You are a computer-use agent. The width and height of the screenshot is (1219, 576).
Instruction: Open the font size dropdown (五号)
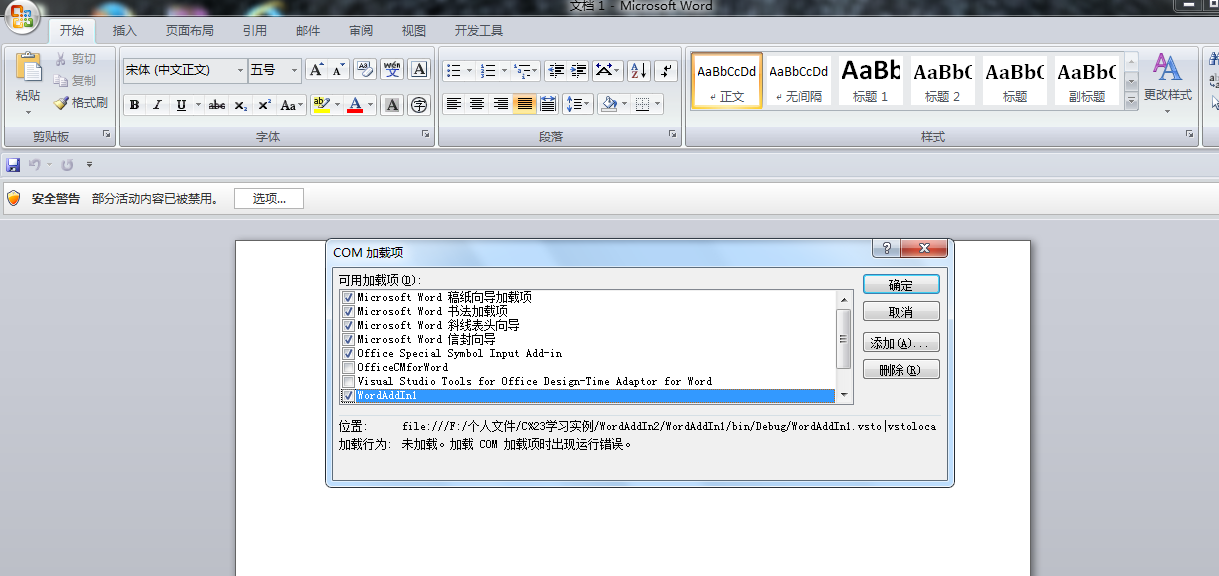pos(294,70)
